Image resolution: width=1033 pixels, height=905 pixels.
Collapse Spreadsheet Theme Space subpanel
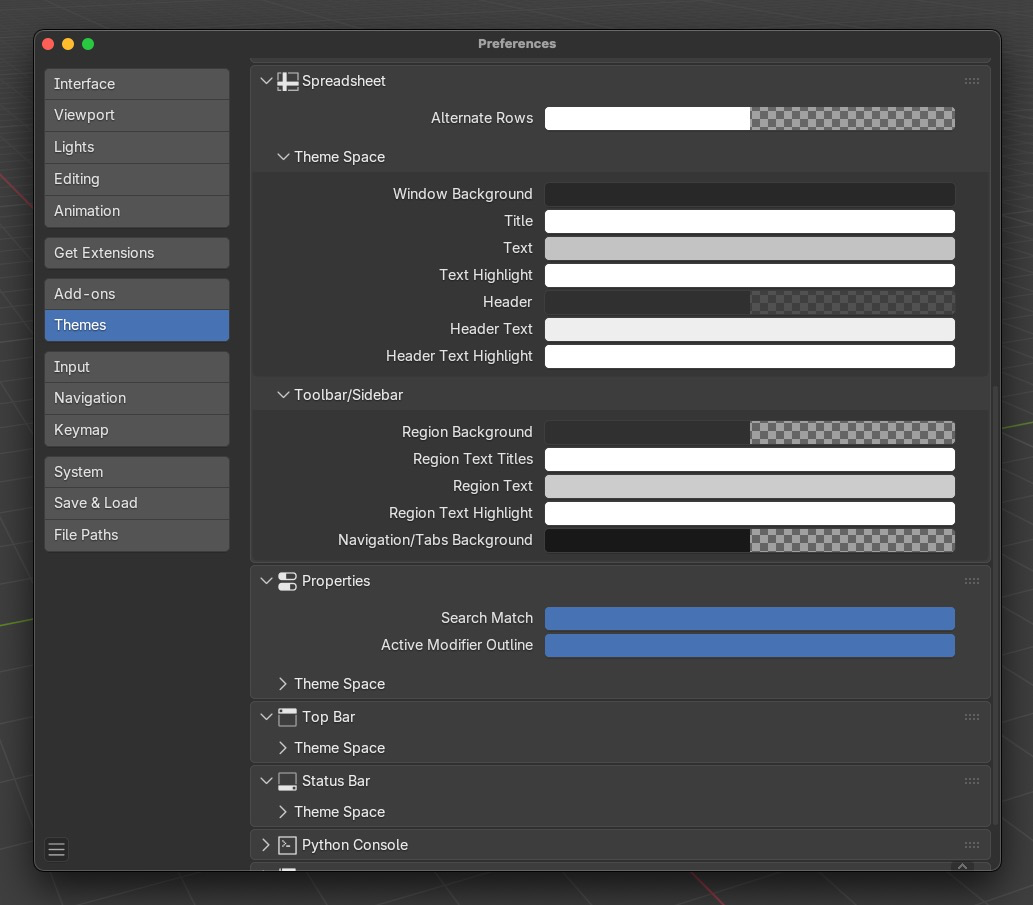tap(283, 157)
